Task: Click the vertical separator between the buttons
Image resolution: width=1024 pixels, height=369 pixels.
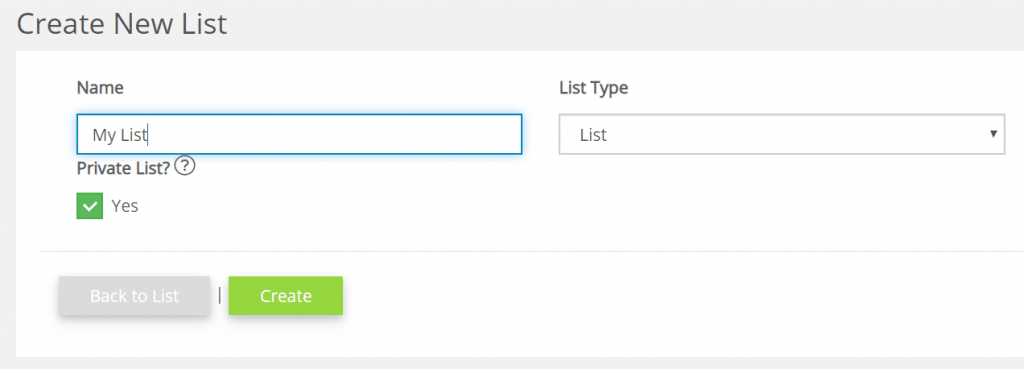Action: tap(219, 296)
